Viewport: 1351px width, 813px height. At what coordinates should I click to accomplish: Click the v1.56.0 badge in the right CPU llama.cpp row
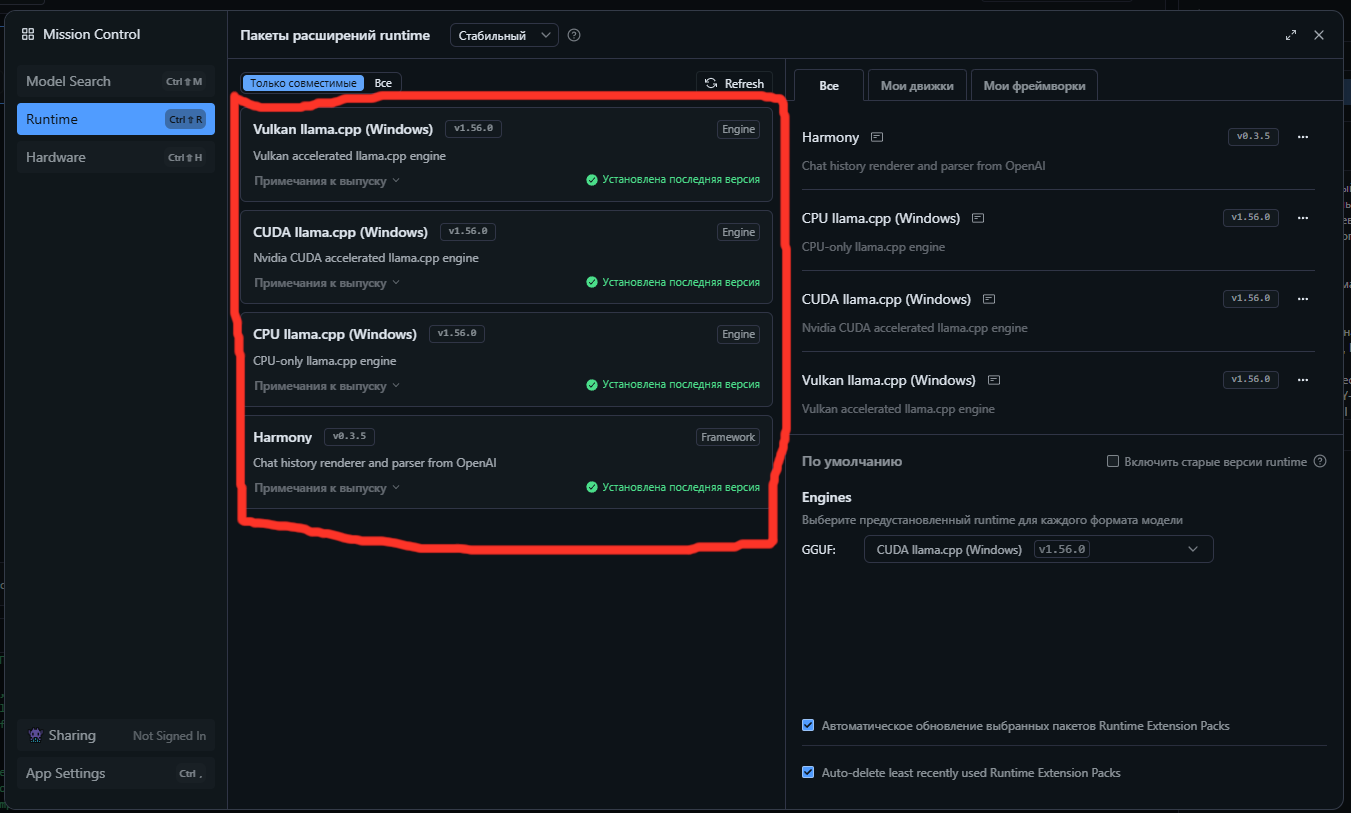pyautogui.click(x=1251, y=218)
